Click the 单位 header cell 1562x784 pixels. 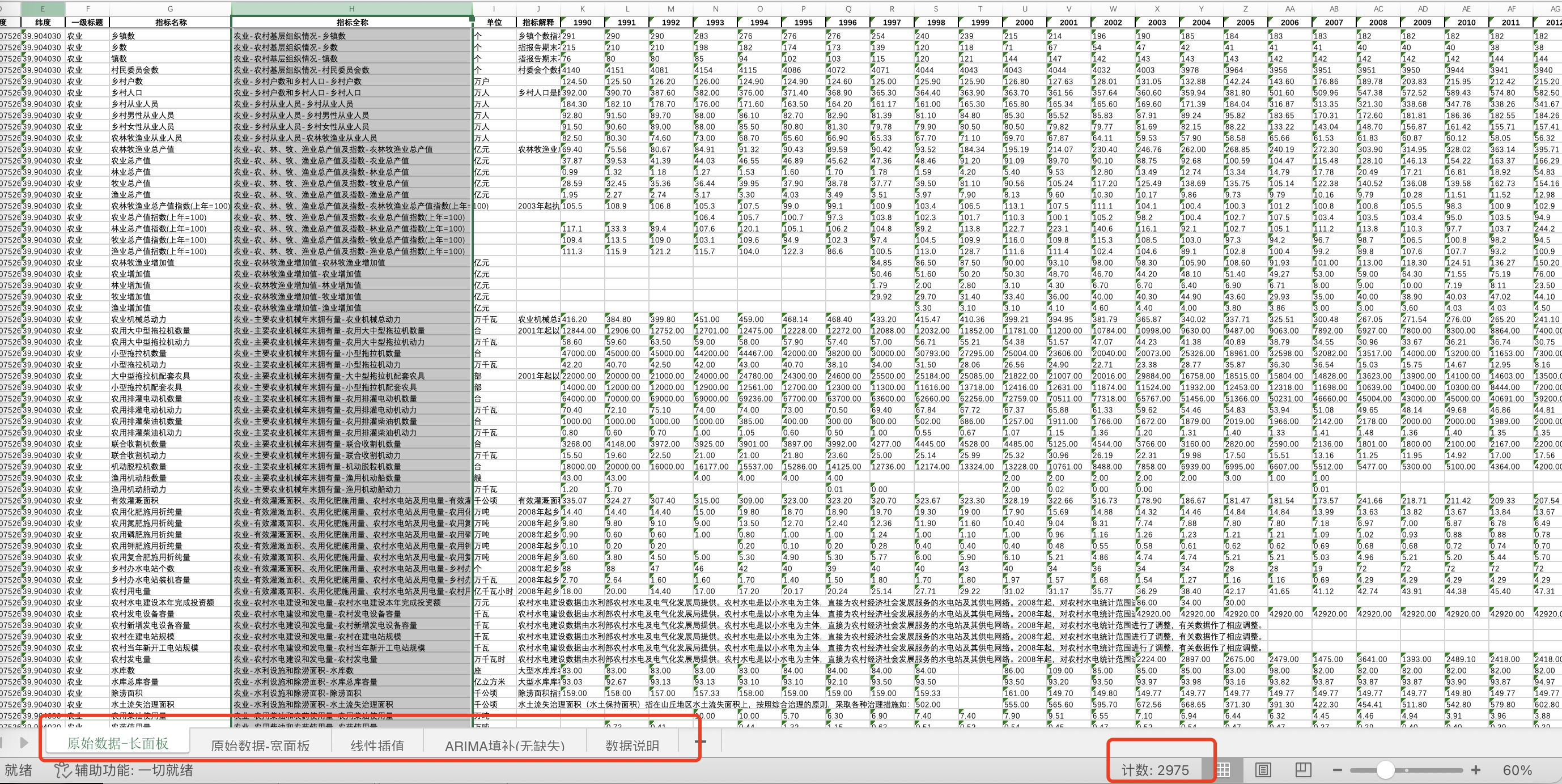point(494,23)
